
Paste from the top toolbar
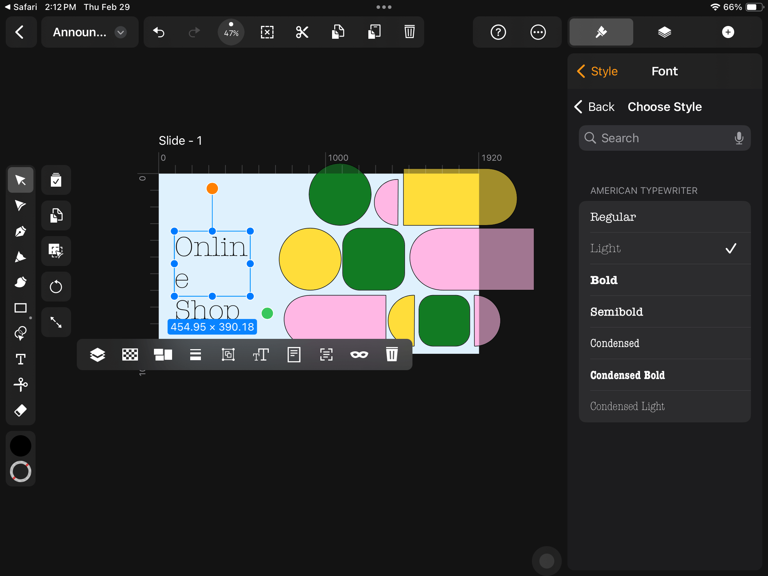[x=374, y=32]
